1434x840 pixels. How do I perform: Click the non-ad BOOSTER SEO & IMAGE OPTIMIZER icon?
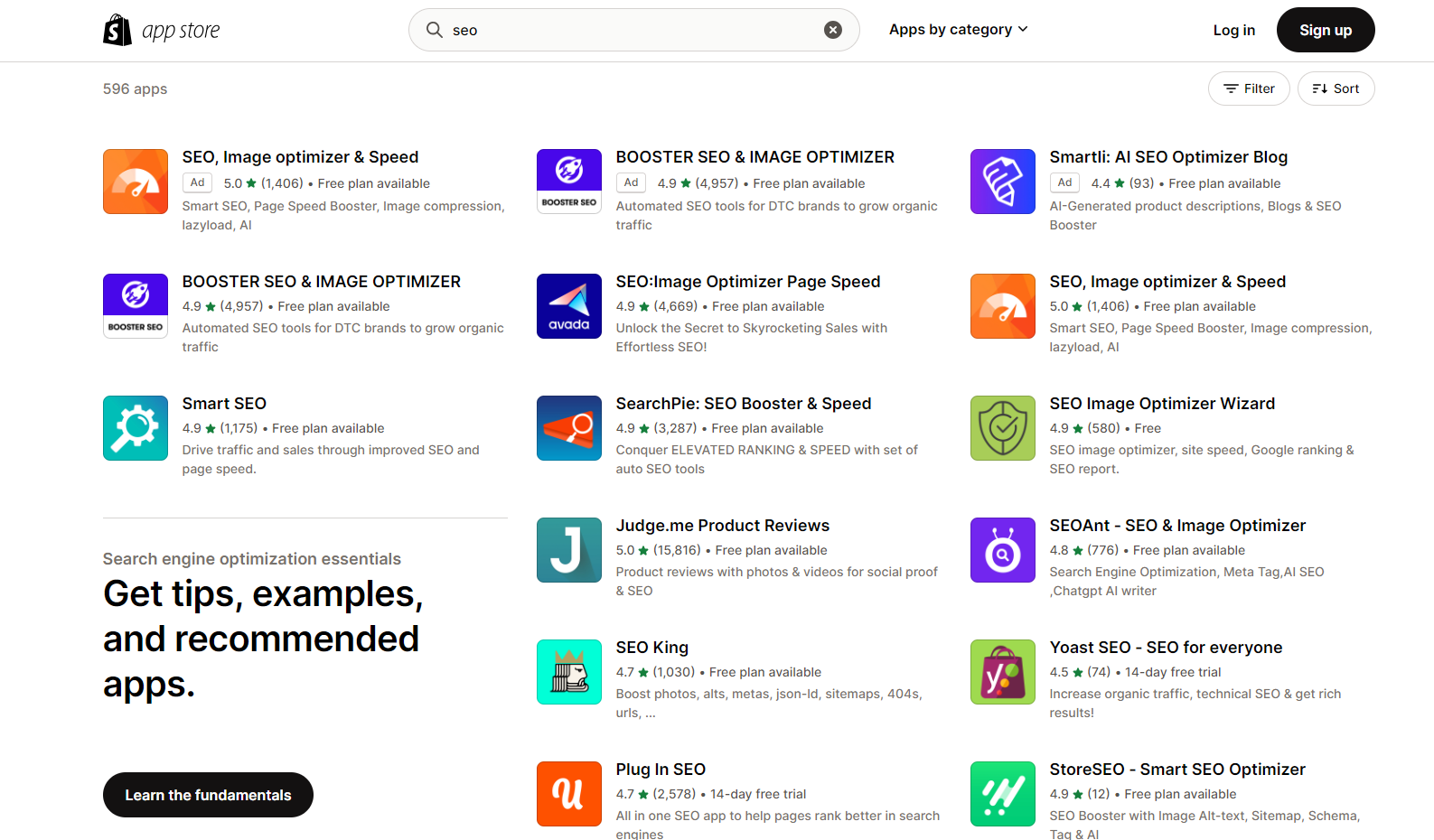136,306
